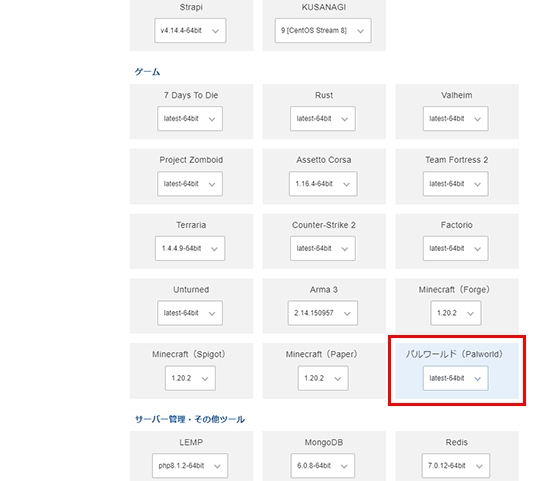Screen dimensions: 550x481
Task: Expand the Project Zomboid version dropdown
Action: coord(190,183)
